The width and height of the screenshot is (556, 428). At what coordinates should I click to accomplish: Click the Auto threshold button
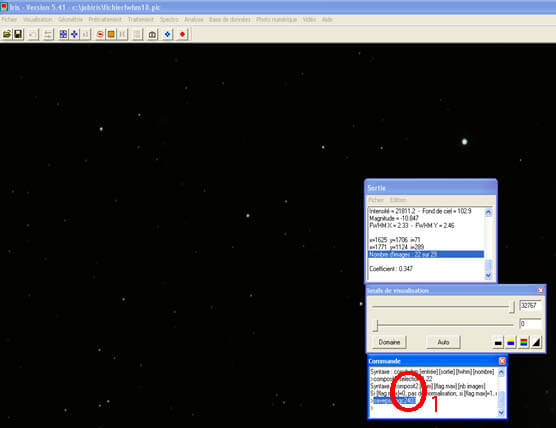pos(443,343)
